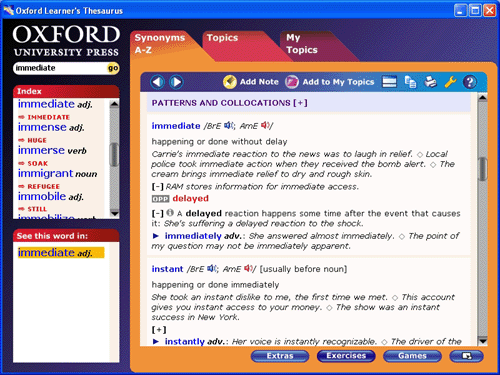Image resolution: width=500 pixels, height=375 pixels.
Task: Click the search field containing immediate
Action: click(60, 68)
